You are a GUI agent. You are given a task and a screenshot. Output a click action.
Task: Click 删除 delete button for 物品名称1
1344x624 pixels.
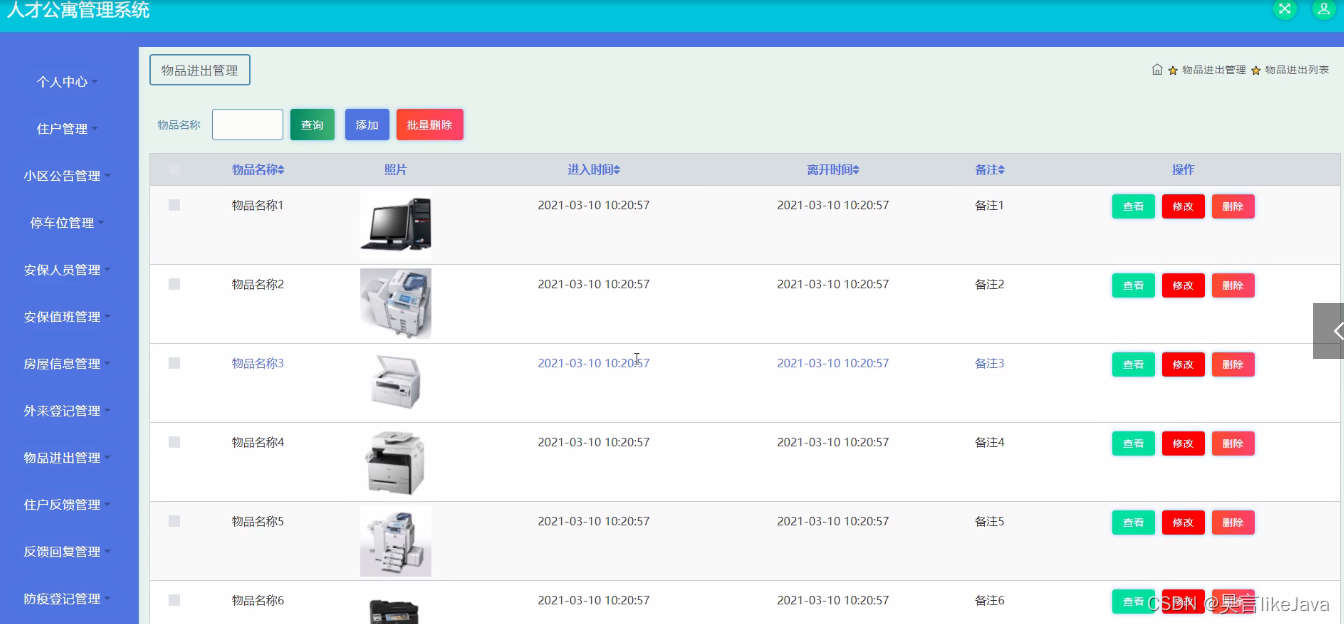click(1233, 206)
